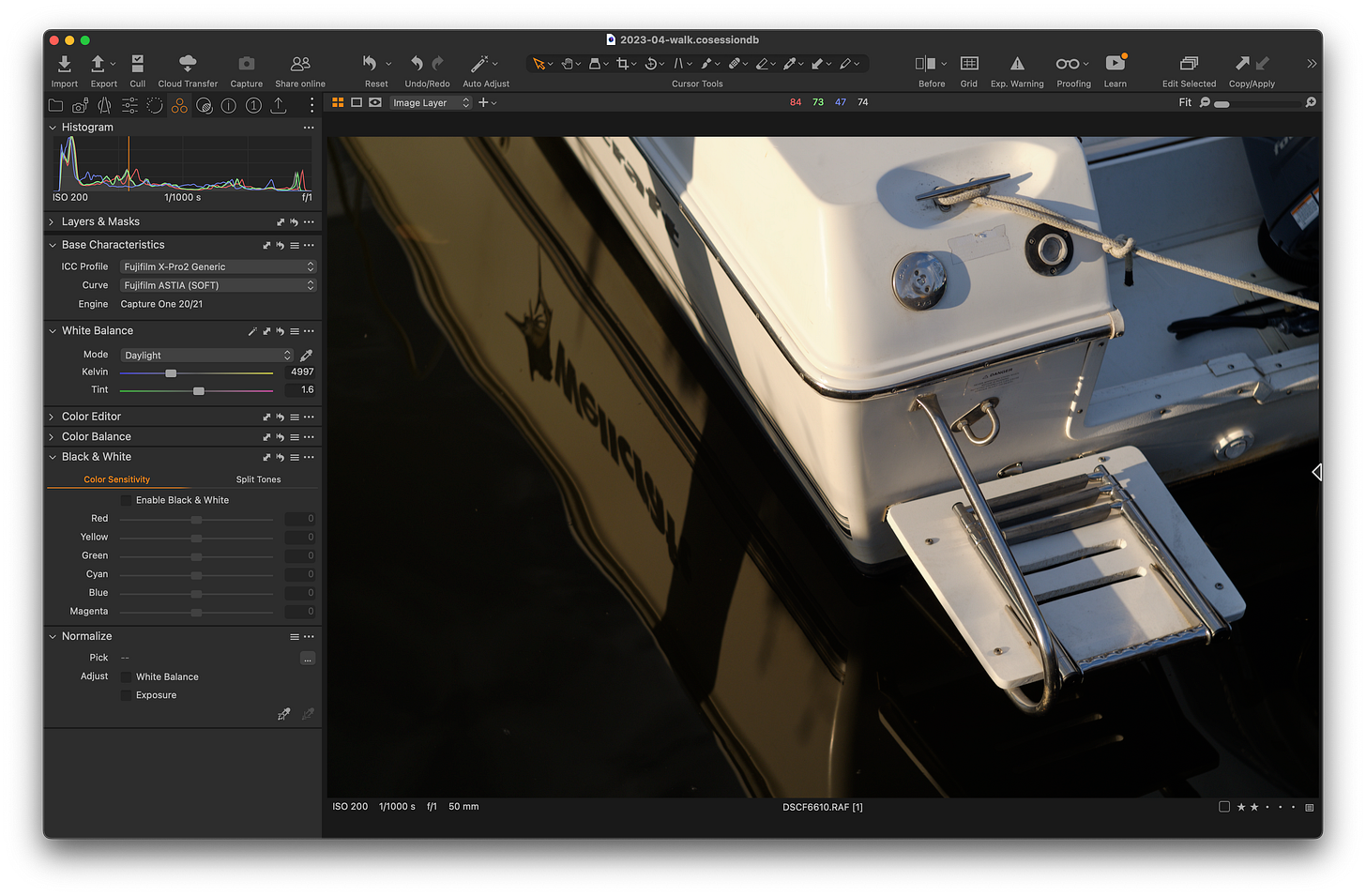Open the ICC Profile selector
The width and height of the screenshot is (1366, 896).
coord(218,266)
